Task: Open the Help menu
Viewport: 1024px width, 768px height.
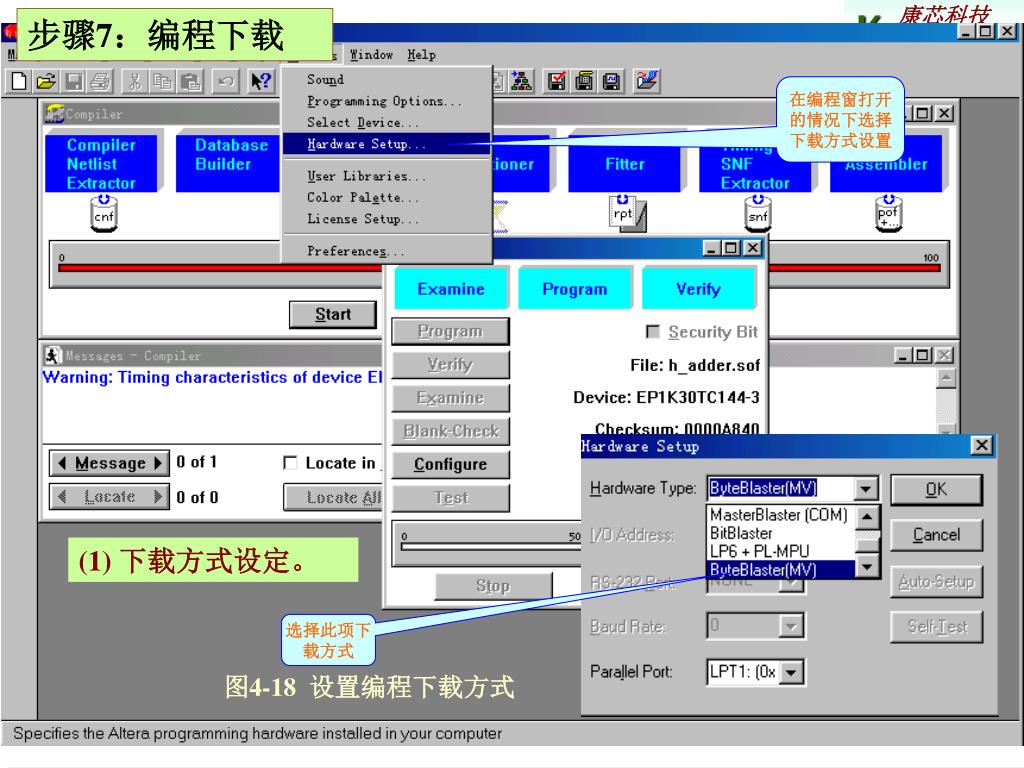Action: click(x=421, y=55)
